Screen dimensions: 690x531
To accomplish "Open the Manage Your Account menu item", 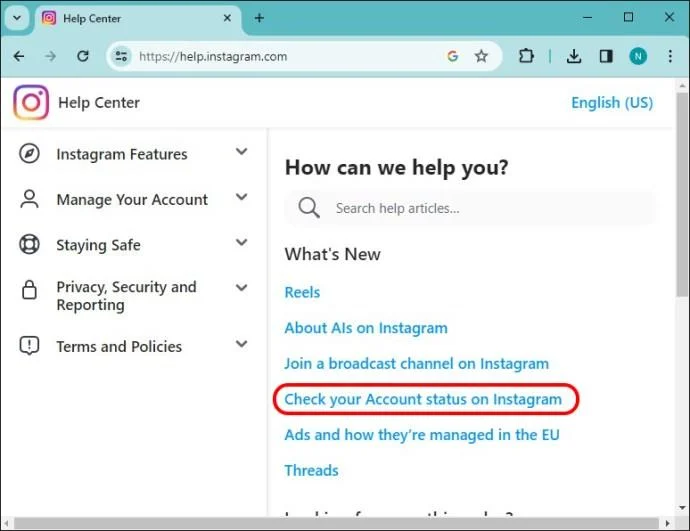I will [x=134, y=199].
